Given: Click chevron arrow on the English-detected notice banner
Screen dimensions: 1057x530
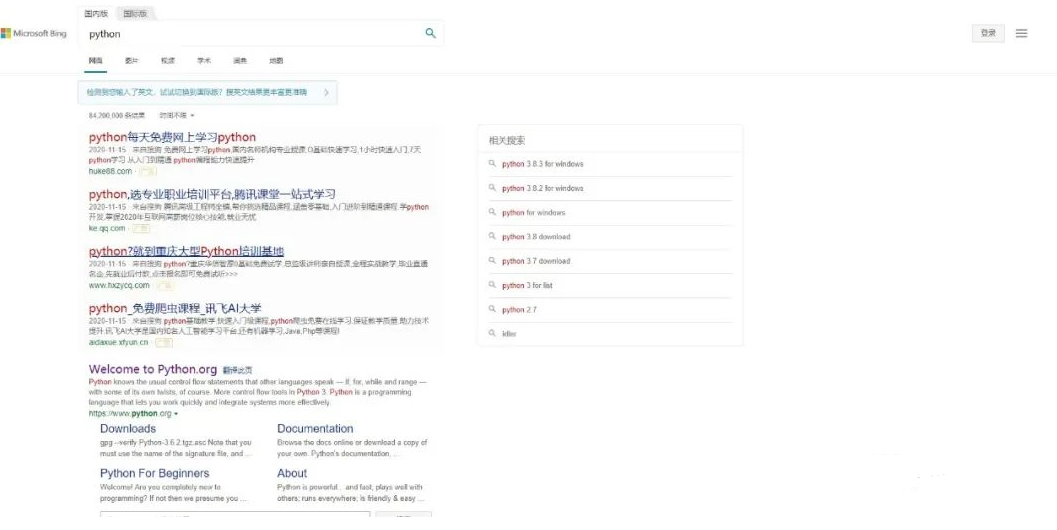Looking at the screenshot, I should [325, 92].
